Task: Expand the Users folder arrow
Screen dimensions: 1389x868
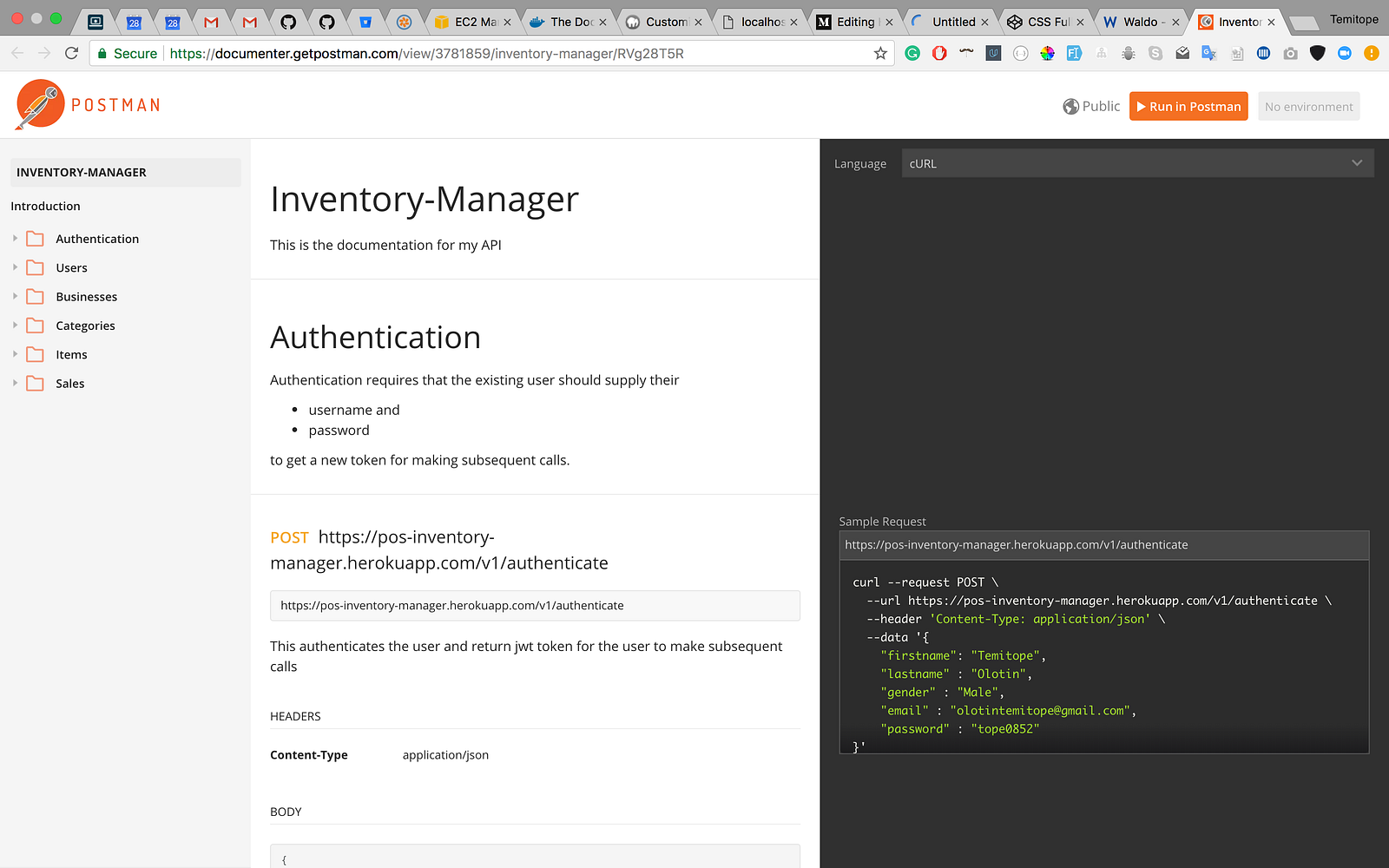Action: pyautogui.click(x=15, y=267)
